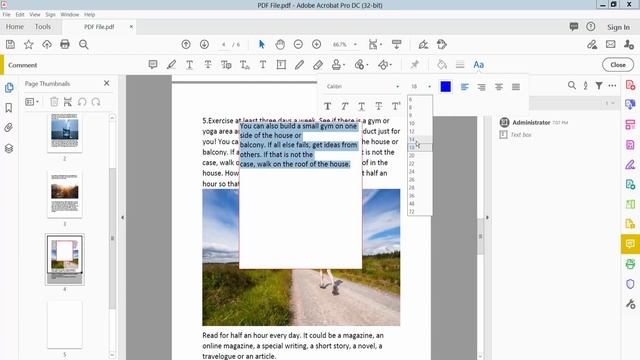Zoom out with the minus circle icon
Viewport: 640px width, 360px height.
(298, 44)
